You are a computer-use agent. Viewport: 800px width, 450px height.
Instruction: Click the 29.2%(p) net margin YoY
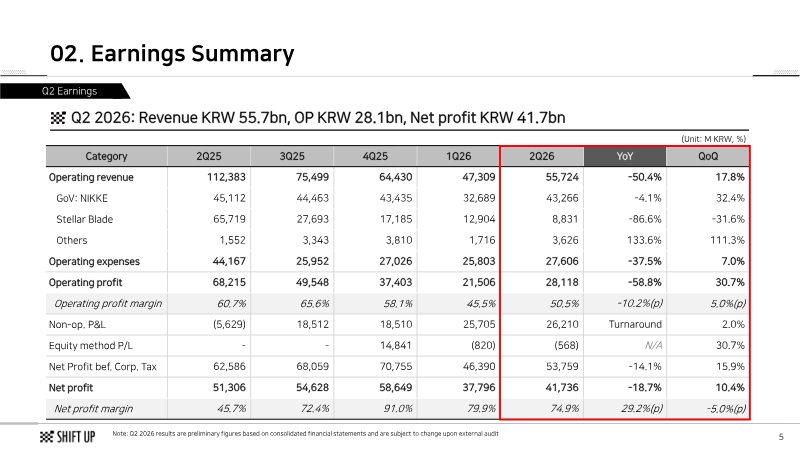(641, 409)
